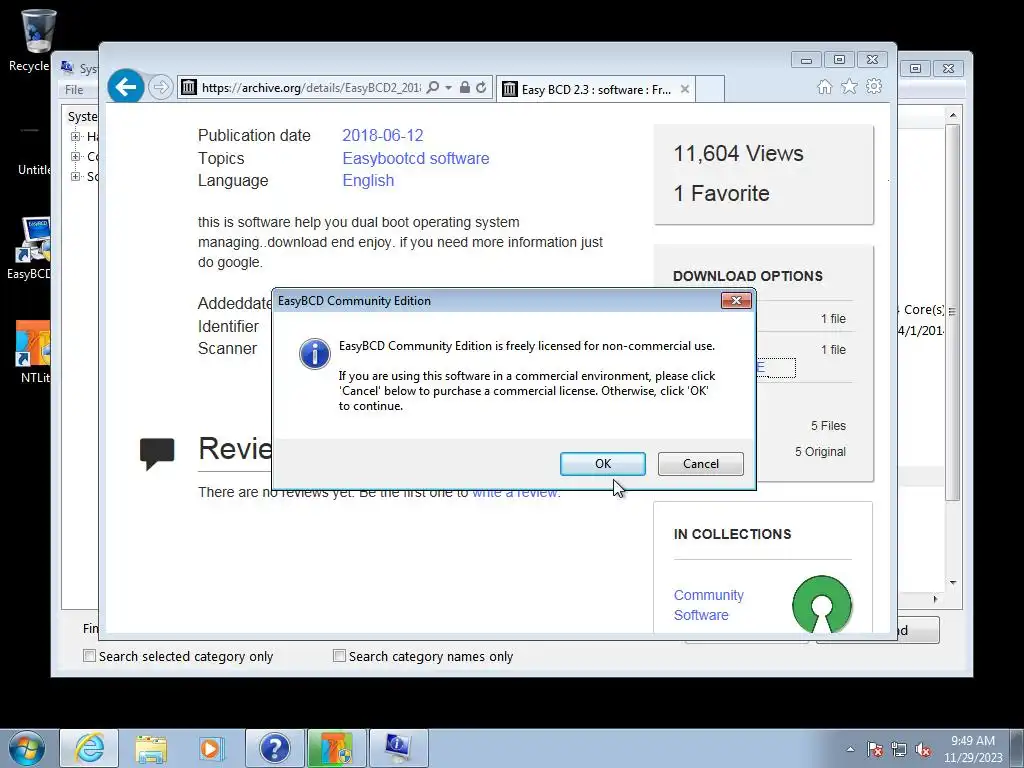Click Cancel in EasyBCD Community Edition dialog
The image size is (1024, 768).
click(701, 464)
